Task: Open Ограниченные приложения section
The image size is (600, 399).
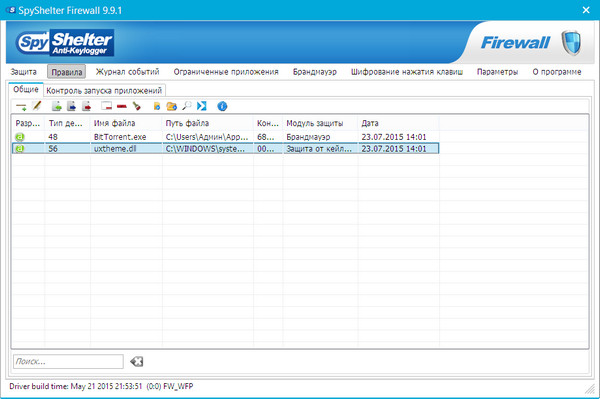Action: coord(226,72)
